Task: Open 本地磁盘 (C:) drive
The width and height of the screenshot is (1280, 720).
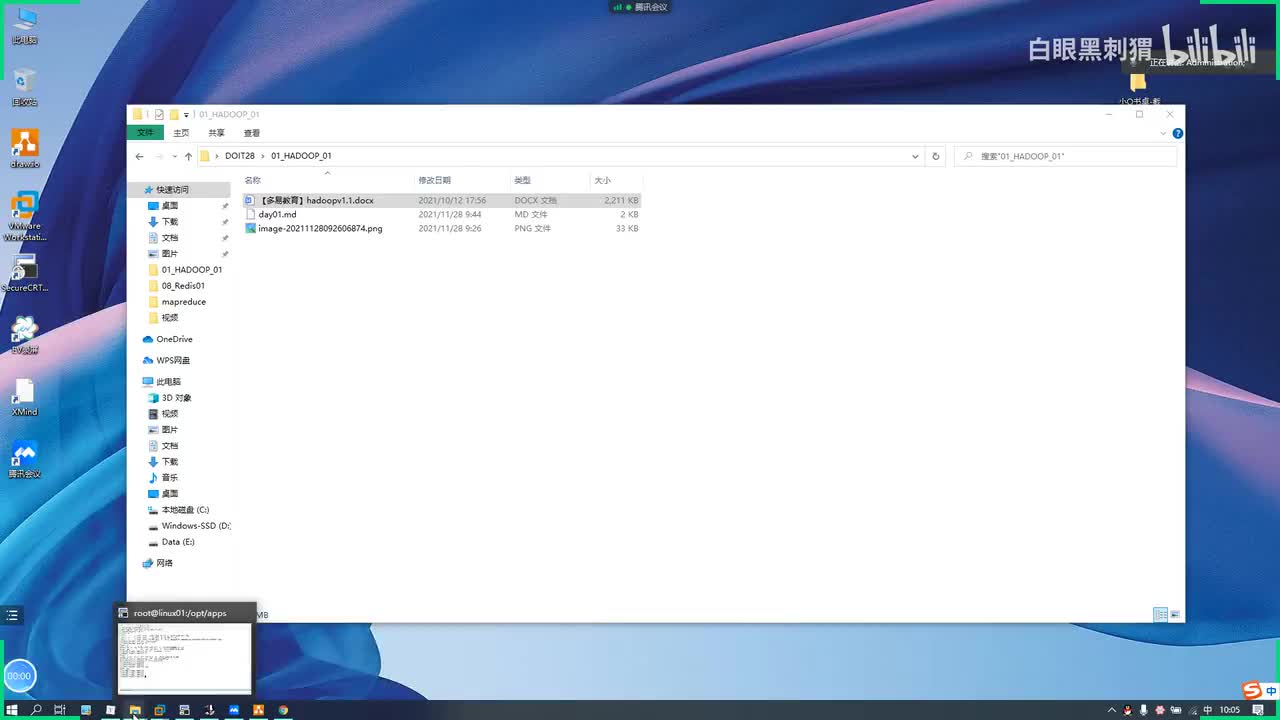Action: point(185,509)
